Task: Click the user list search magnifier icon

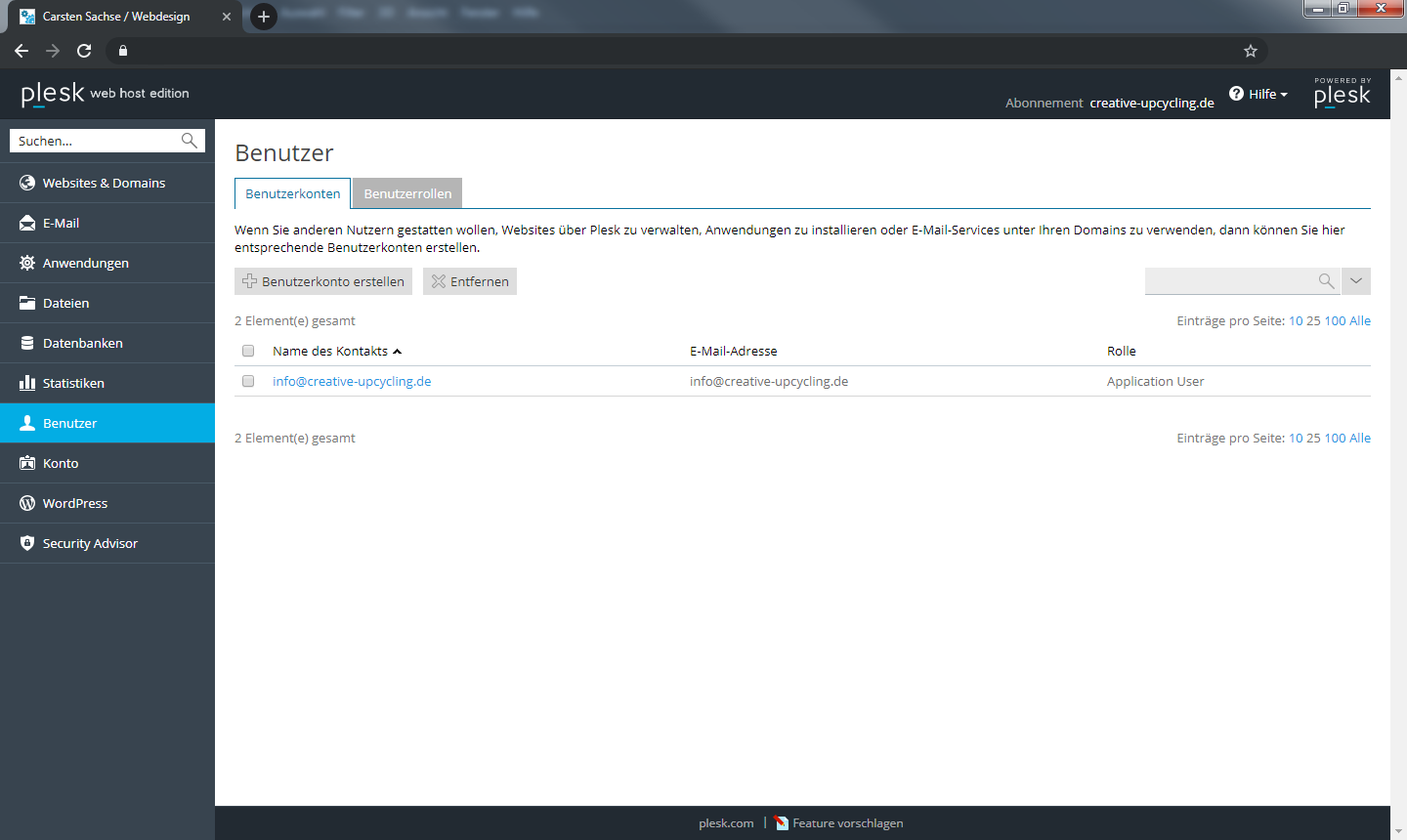Action: pyautogui.click(x=1326, y=281)
